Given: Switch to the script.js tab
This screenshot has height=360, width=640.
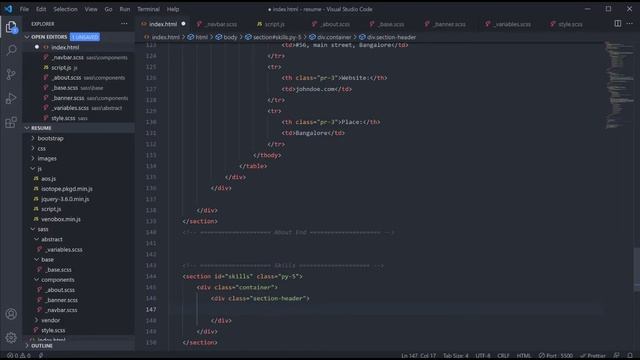Looking at the screenshot, I should 274,24.
